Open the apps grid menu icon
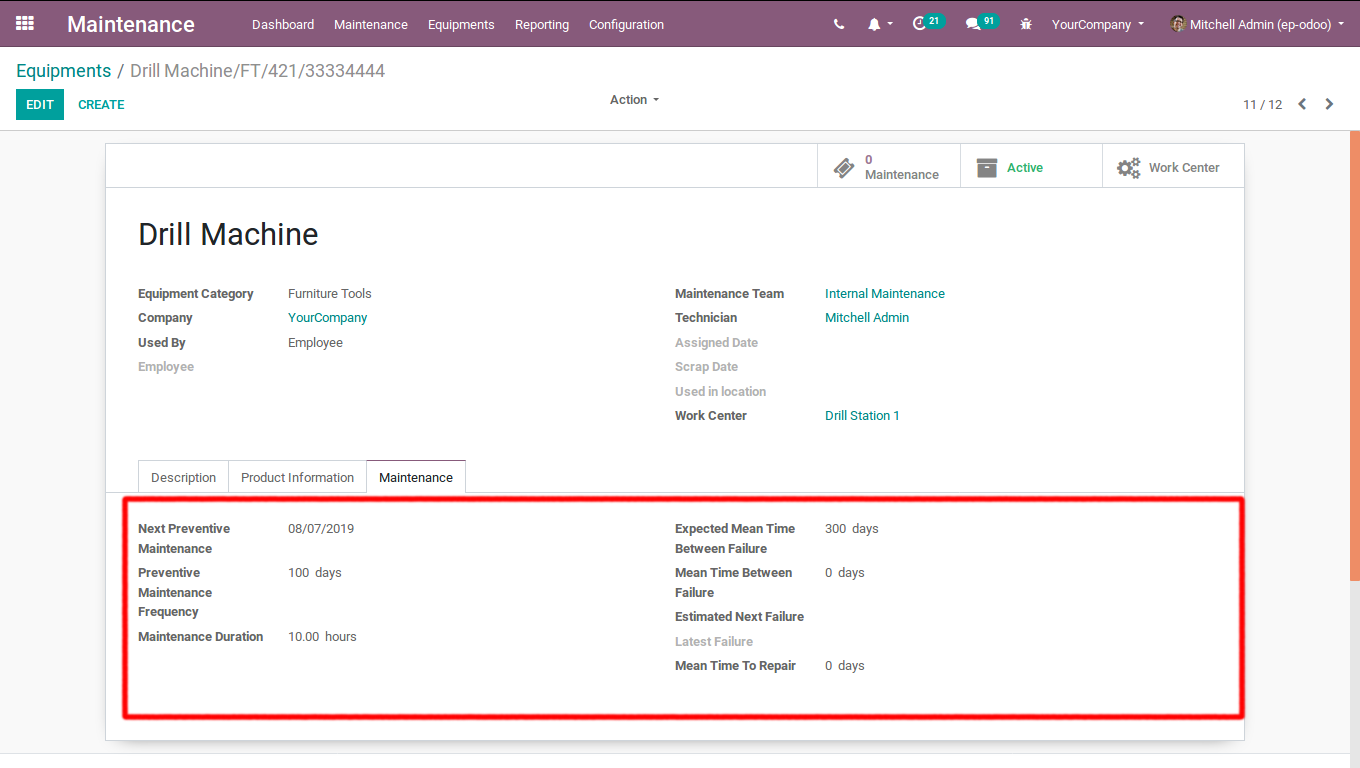This screenshot has height=768, width=1360. pos(25,23)
